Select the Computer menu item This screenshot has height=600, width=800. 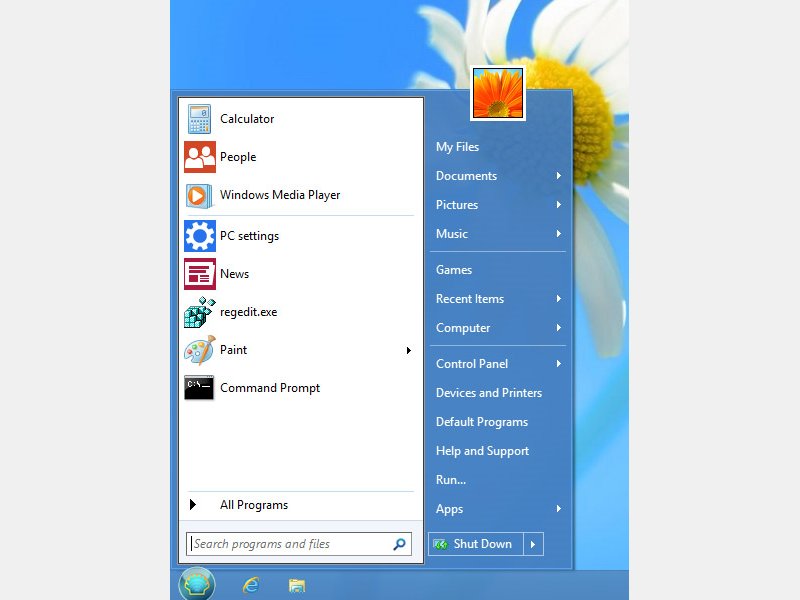[463, 328]
